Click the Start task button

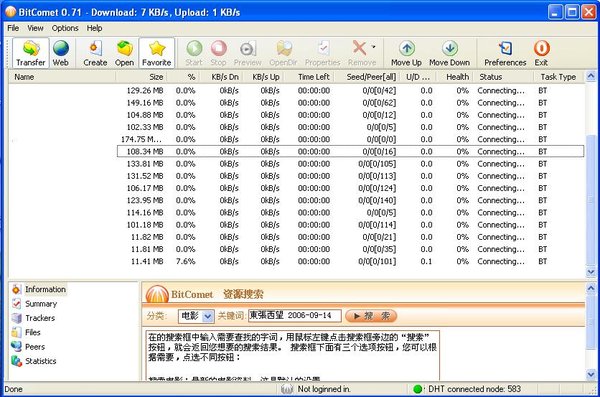pyautogui.click(x=194, y=53)
